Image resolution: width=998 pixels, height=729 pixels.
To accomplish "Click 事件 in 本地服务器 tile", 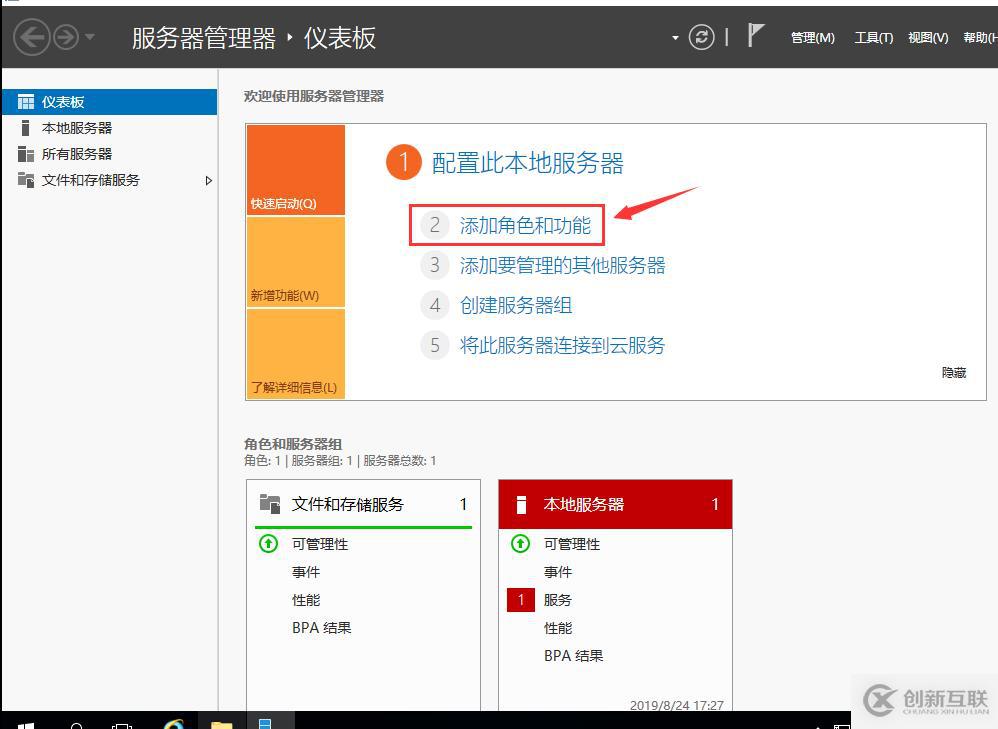I will coord(558,572).
